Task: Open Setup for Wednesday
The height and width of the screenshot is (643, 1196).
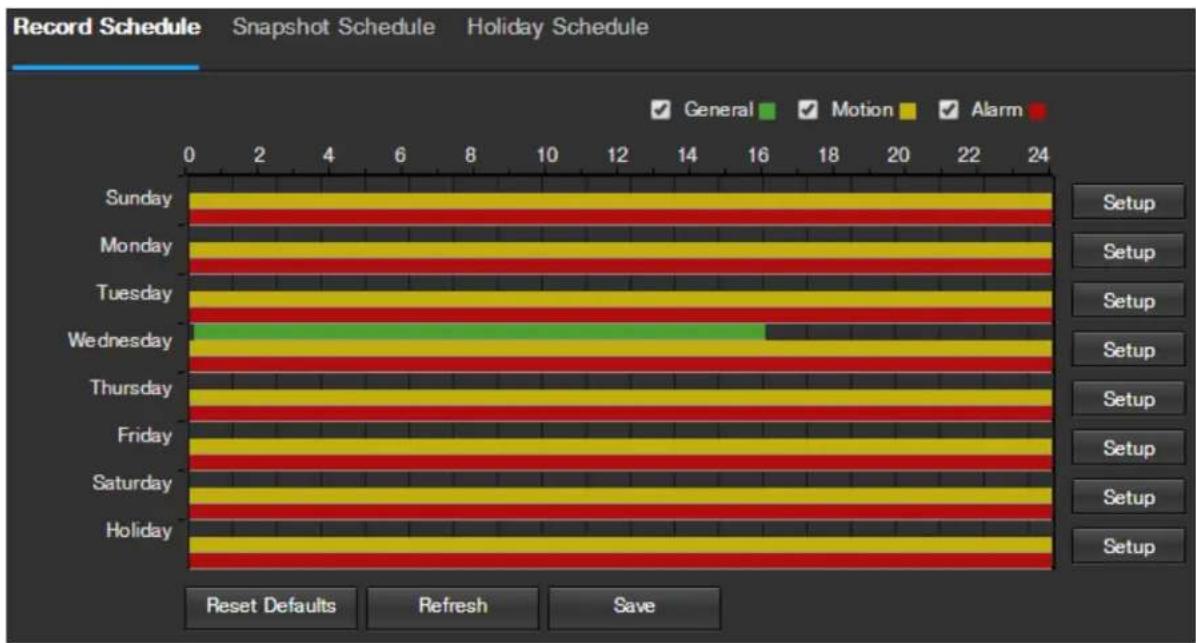Action: coord(1128,349)
